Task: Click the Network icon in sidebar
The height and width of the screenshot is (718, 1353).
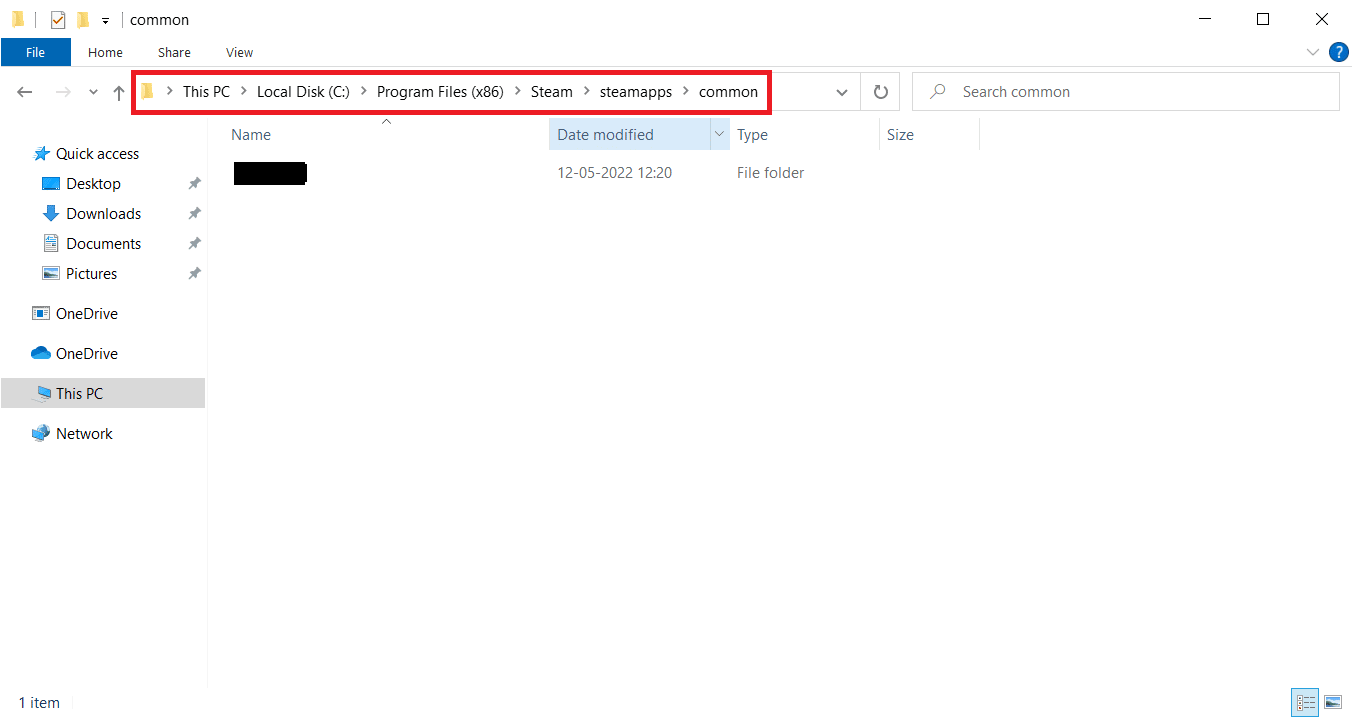Action: click(41, 434)
